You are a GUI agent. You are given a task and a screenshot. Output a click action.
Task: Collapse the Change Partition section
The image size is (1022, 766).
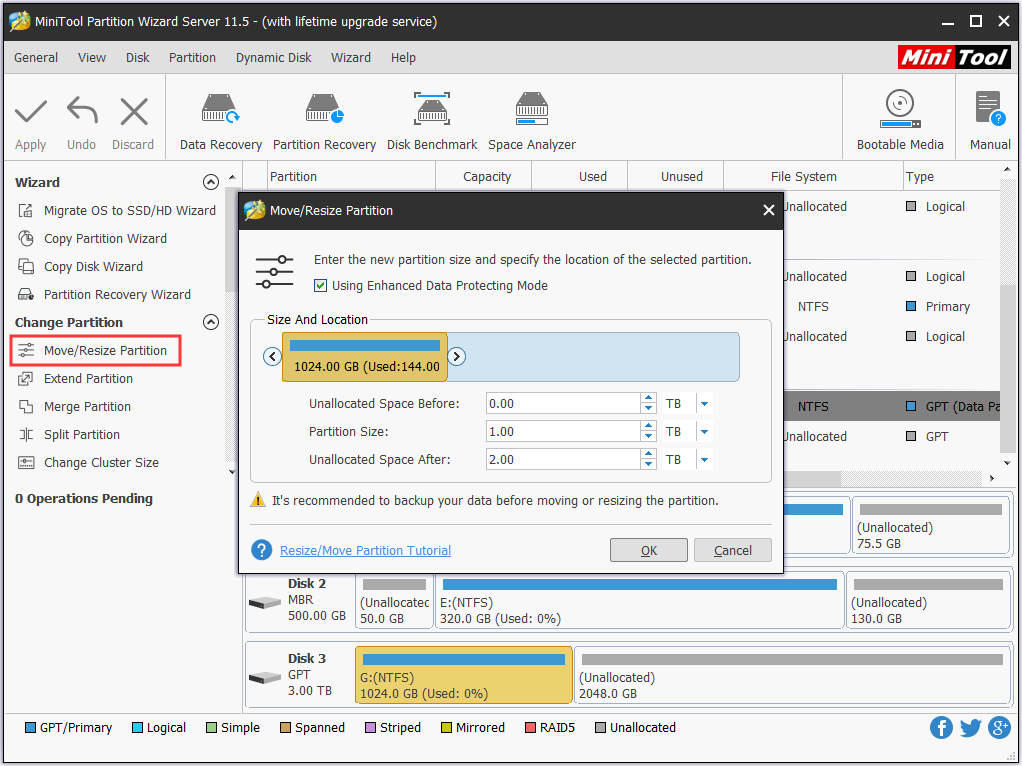[211, 322]
